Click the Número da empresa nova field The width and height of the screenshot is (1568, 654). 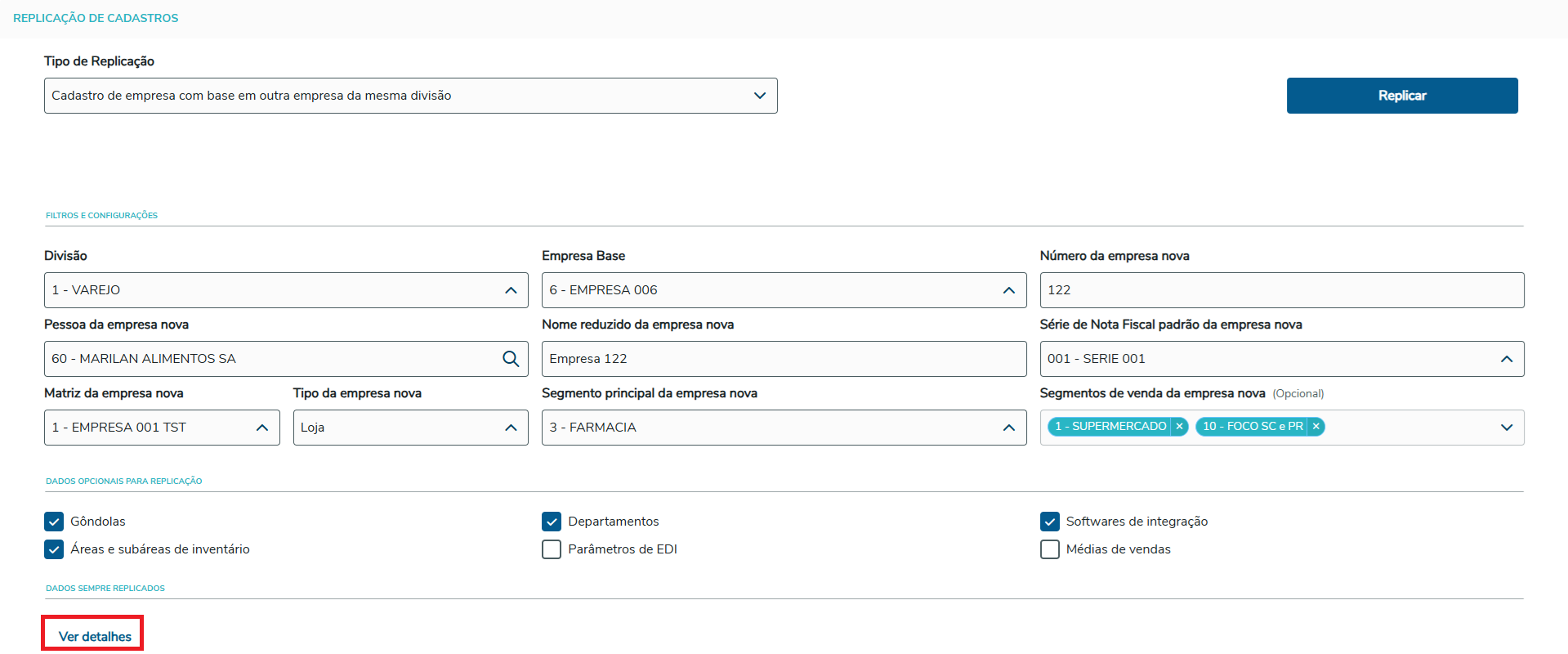point(1281,290)
